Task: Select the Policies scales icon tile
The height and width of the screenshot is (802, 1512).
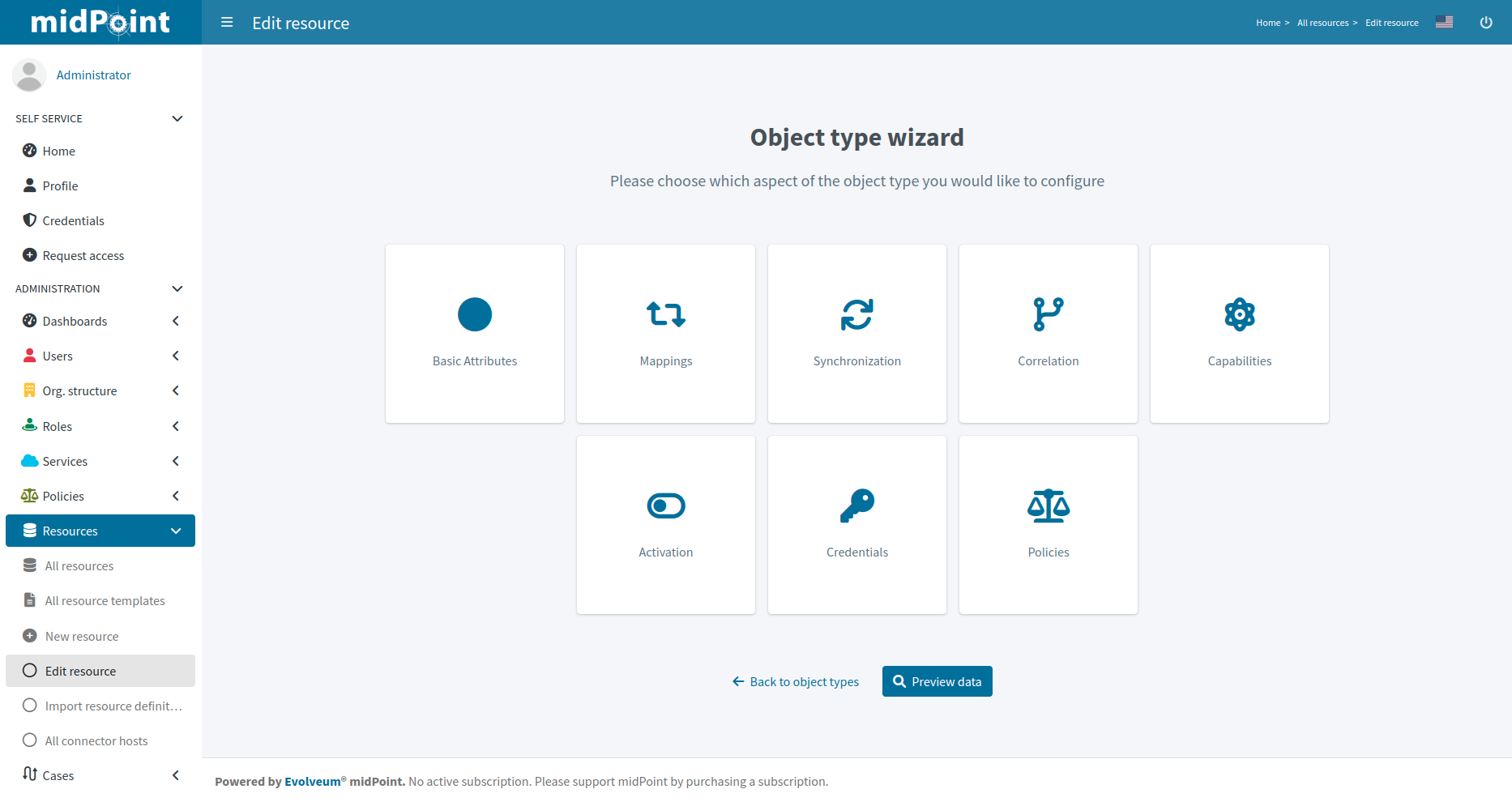Action: pyautogui.click(x=1048, y=506)
